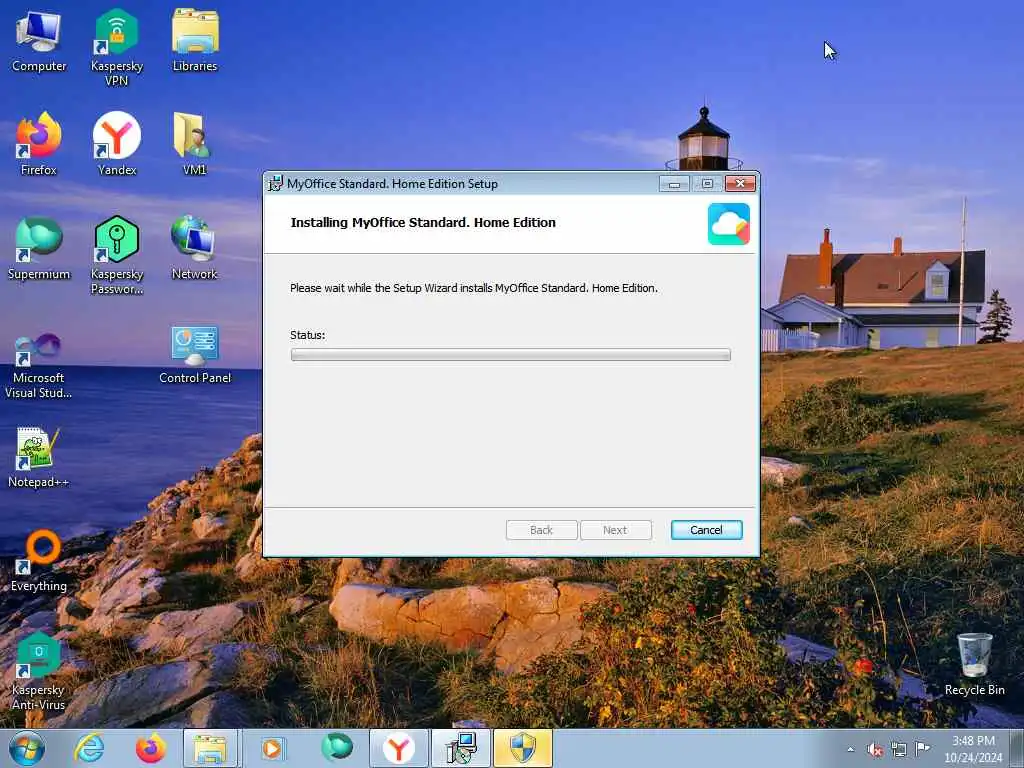Open Kaspersky Password Manager shortcut
This screenshot has width=1024, height=768.
coord(117,255)
